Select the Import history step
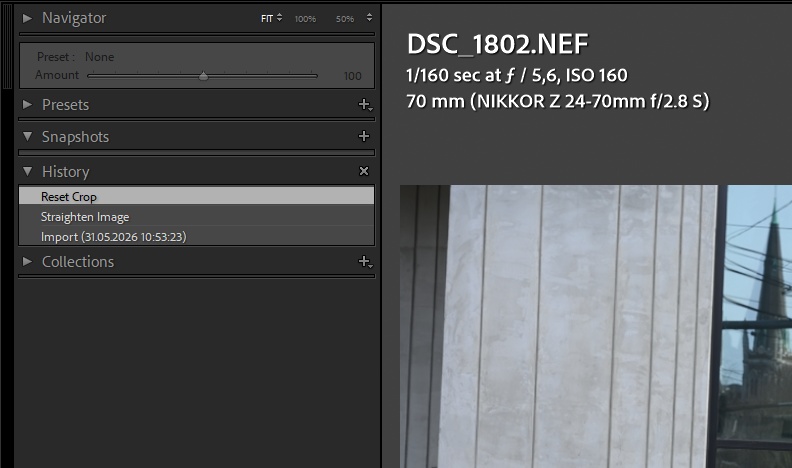Image resolution: width=792 pixels, height=468 pixels. pos(196,236)
